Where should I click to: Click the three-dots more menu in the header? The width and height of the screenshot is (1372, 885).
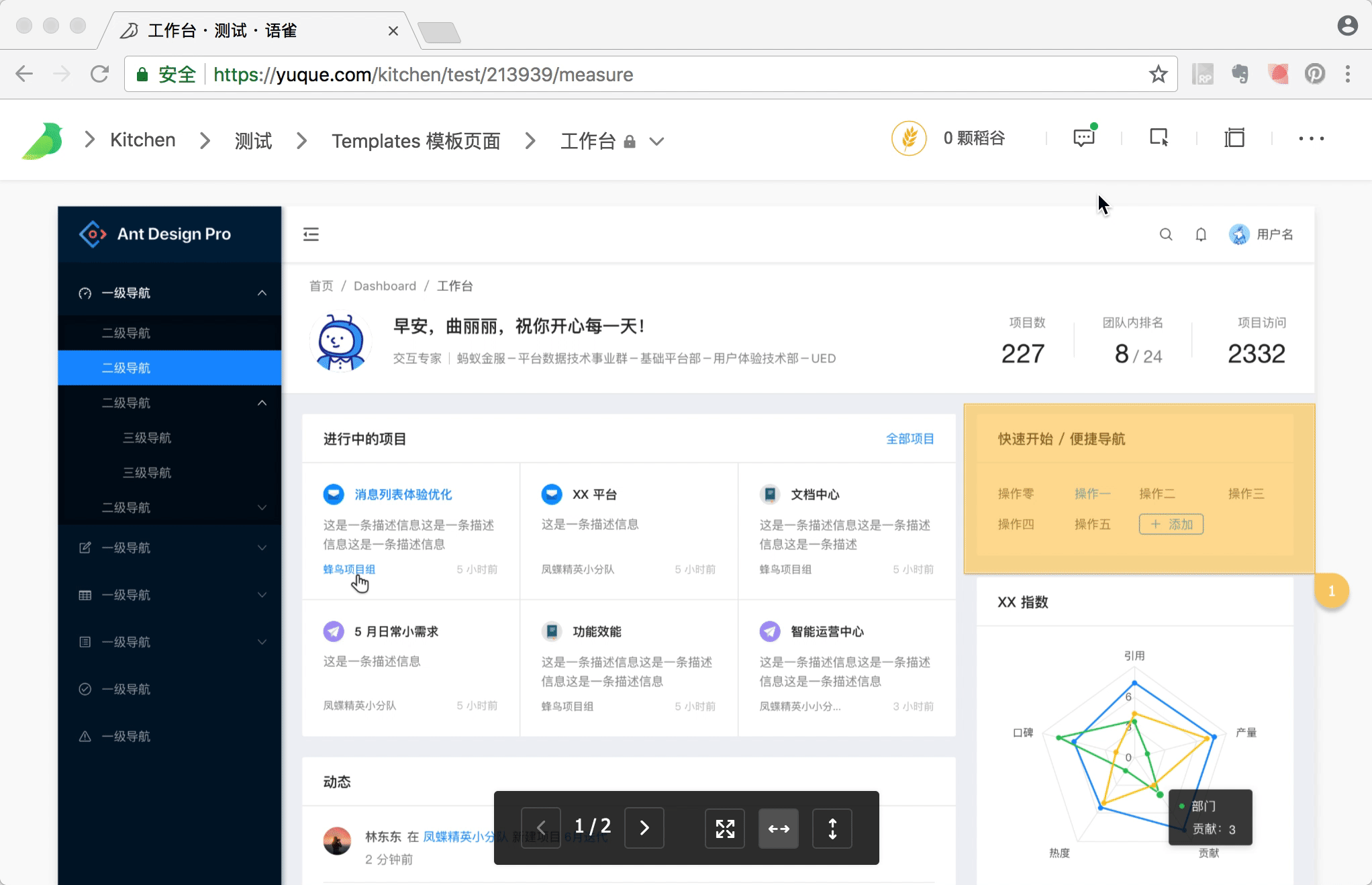pos(1311,138)
